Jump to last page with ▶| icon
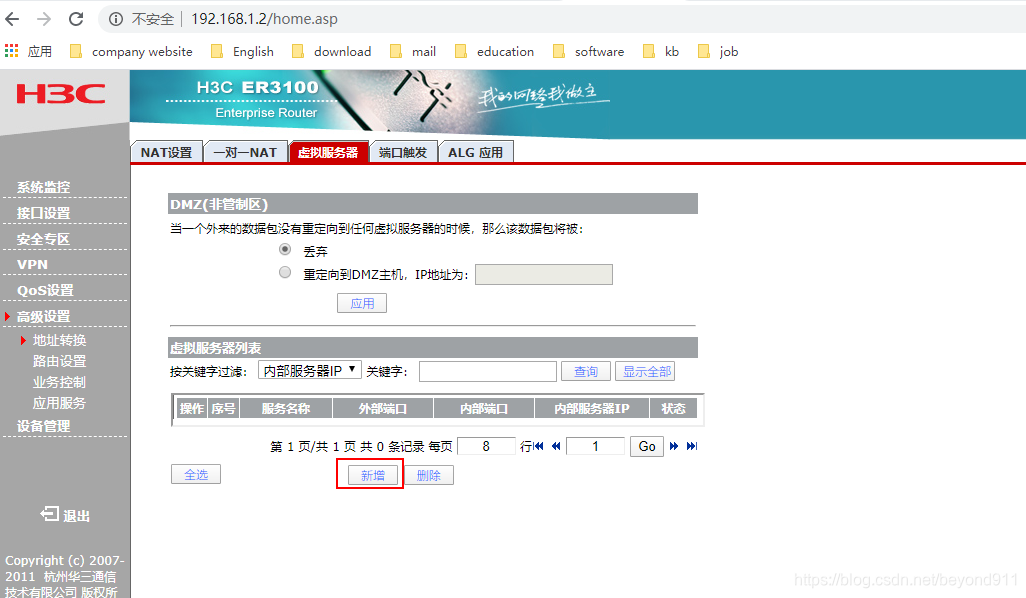Viewport: 1026px width, 598px height. click(692, 445)
